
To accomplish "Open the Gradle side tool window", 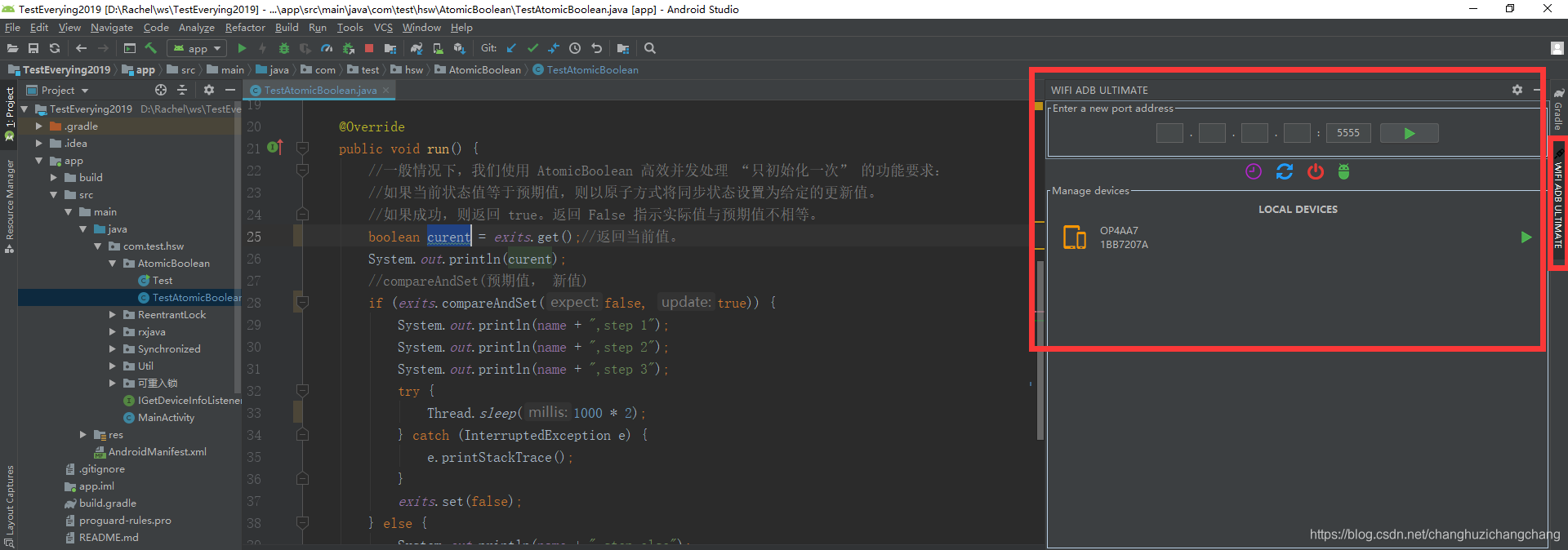I will [x=1558, y=109].
